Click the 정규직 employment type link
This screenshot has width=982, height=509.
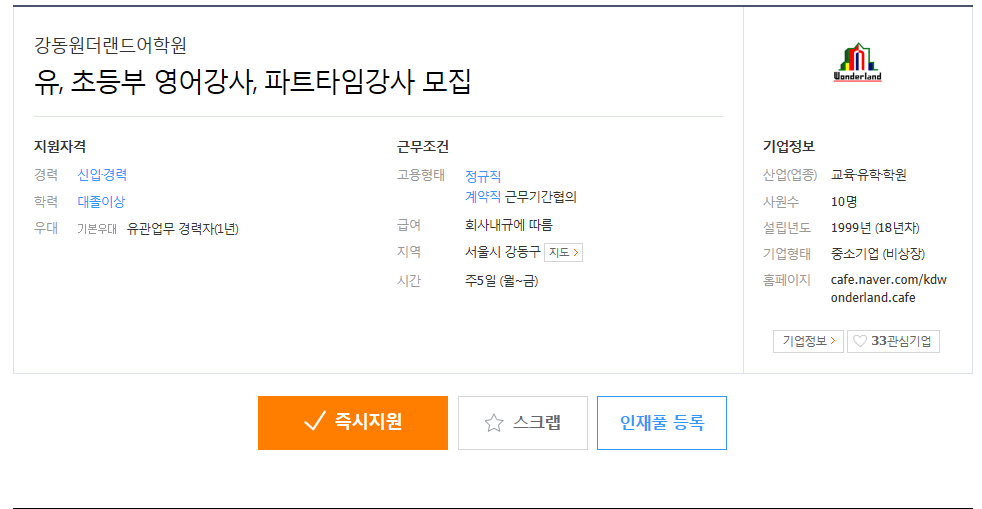(x=483, y=177)
